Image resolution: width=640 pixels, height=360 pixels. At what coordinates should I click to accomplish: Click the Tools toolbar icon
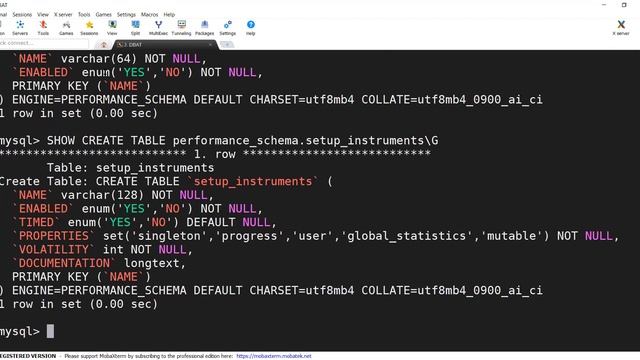(x=43, y=28)
